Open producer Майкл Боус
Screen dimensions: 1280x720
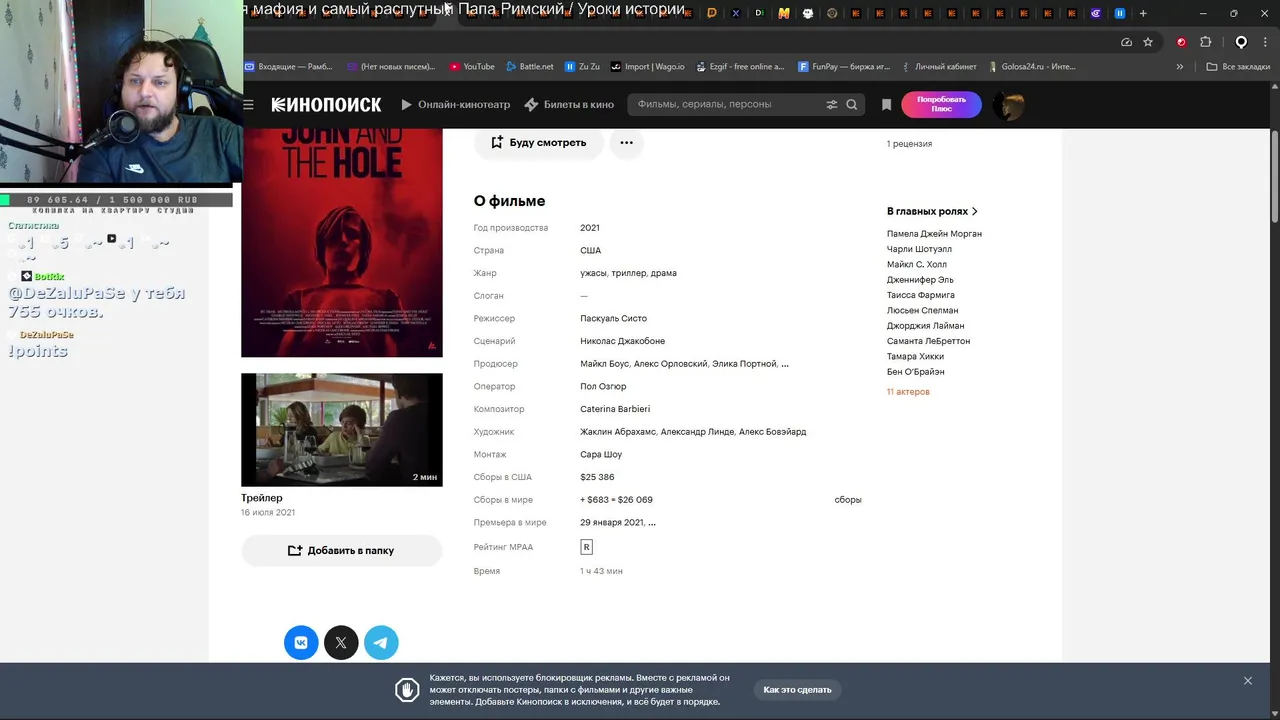tap(605, 364)
